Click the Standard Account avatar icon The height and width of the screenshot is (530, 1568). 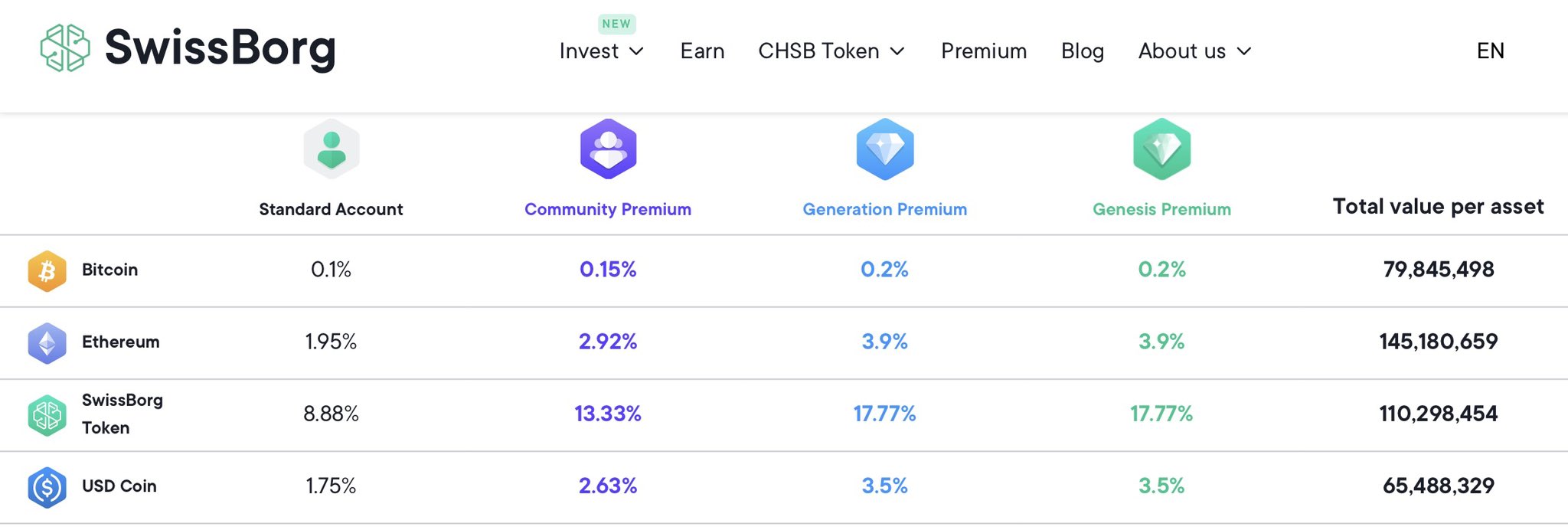(332, 149)
